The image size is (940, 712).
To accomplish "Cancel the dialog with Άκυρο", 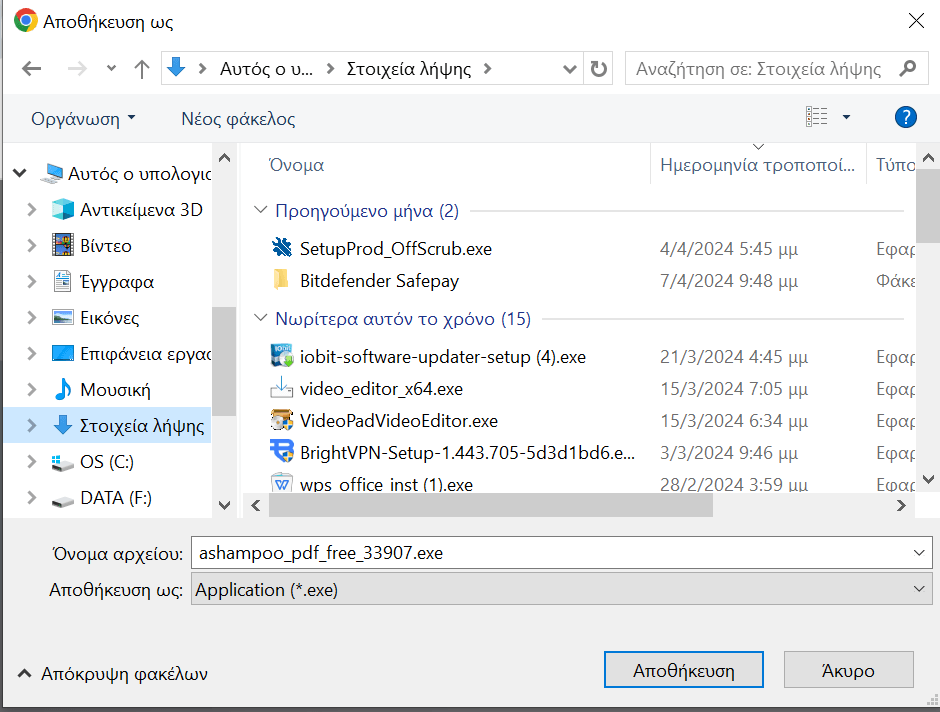I will (848, 670).
